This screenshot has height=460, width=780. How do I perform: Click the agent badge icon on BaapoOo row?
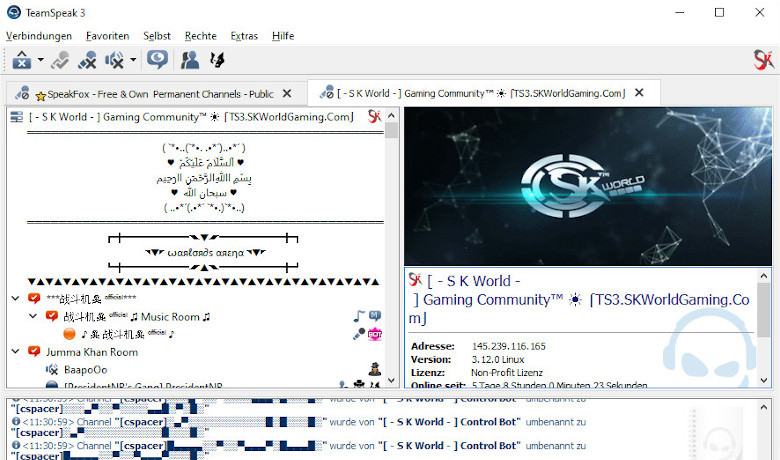375,369
